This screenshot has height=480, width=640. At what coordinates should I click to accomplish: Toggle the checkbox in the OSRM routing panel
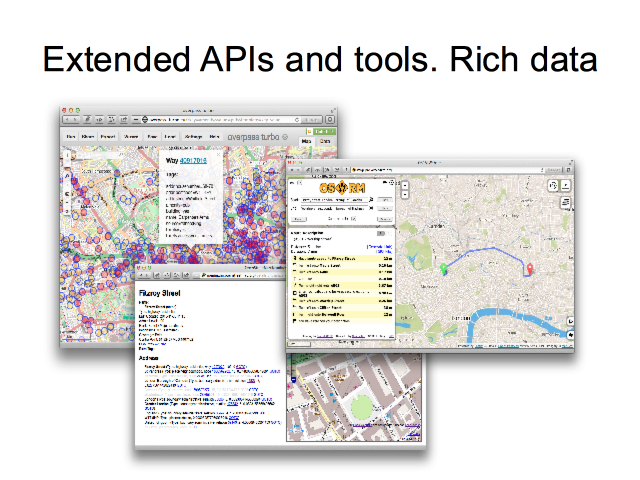coord(354,219)
